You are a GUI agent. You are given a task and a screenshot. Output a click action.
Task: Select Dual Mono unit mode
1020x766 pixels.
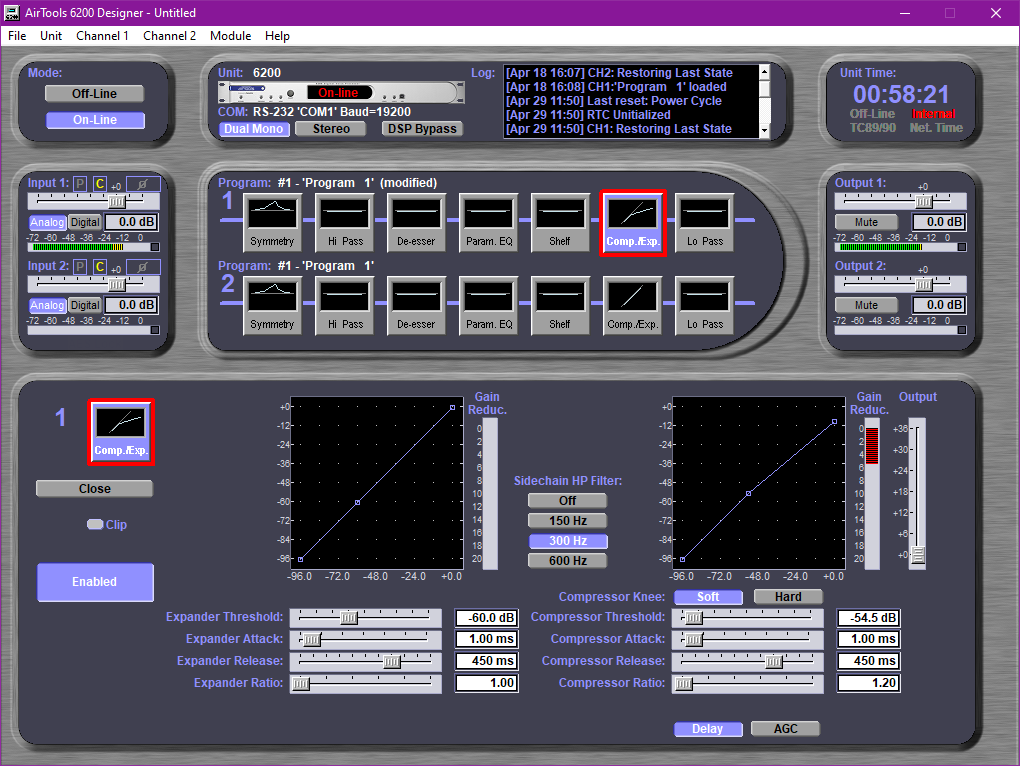coord(254,129)
